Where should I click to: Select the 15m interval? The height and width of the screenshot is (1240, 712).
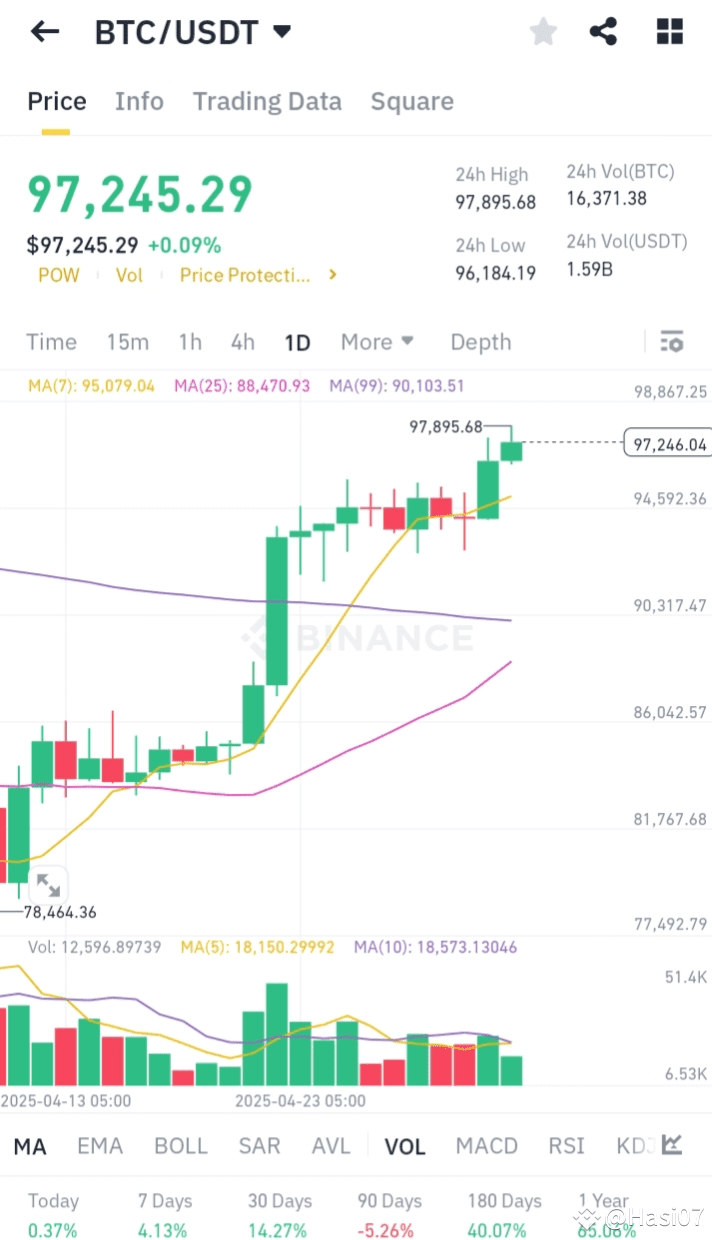point(128,342)
